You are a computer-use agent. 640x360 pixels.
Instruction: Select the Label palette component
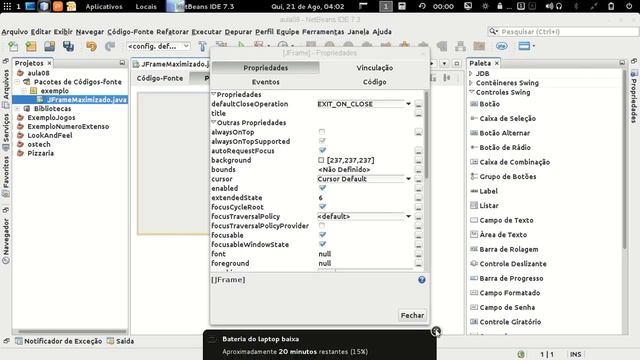coord(484,191)
